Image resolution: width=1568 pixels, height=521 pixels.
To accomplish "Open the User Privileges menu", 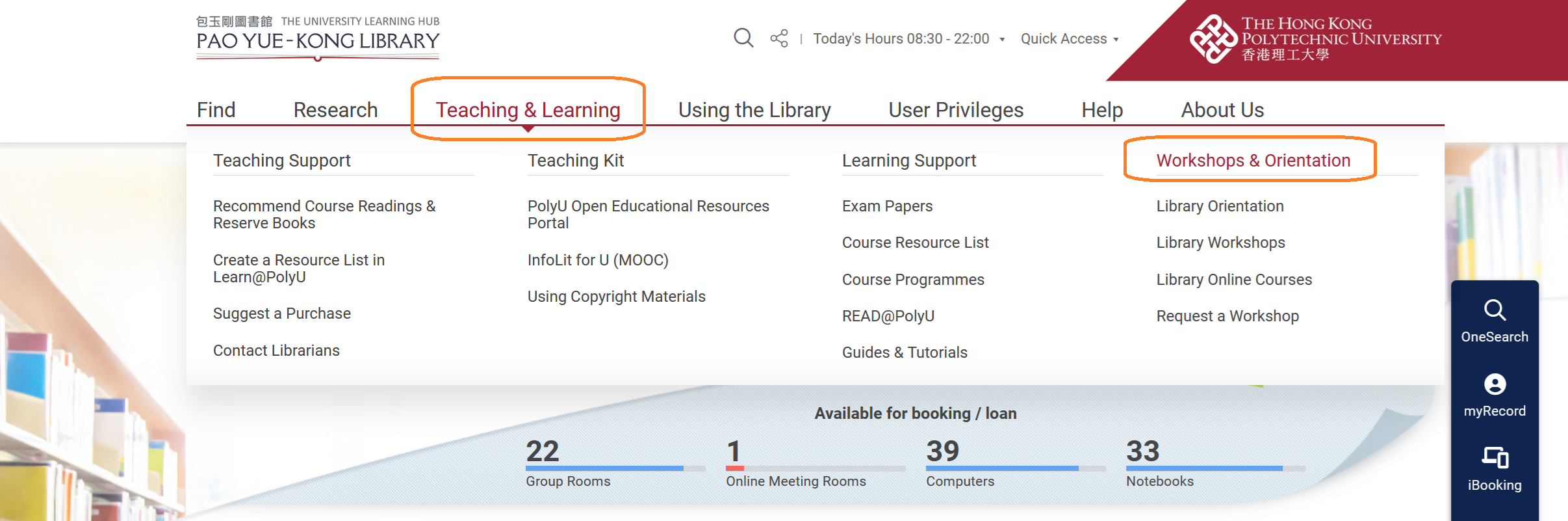I will click(x=956, y=110).
